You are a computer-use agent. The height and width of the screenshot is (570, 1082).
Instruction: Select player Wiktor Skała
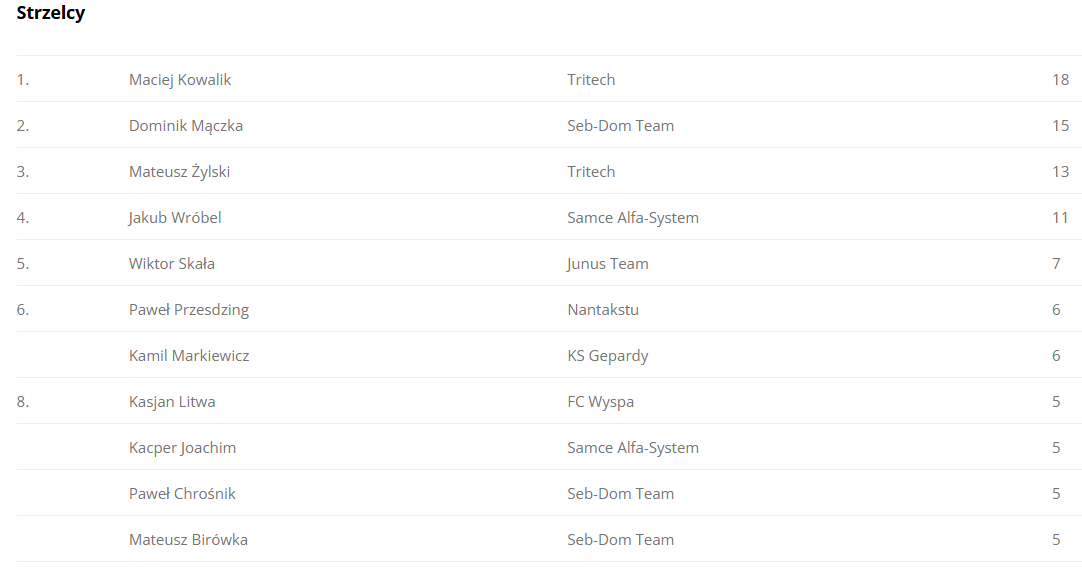pos(172,264)
